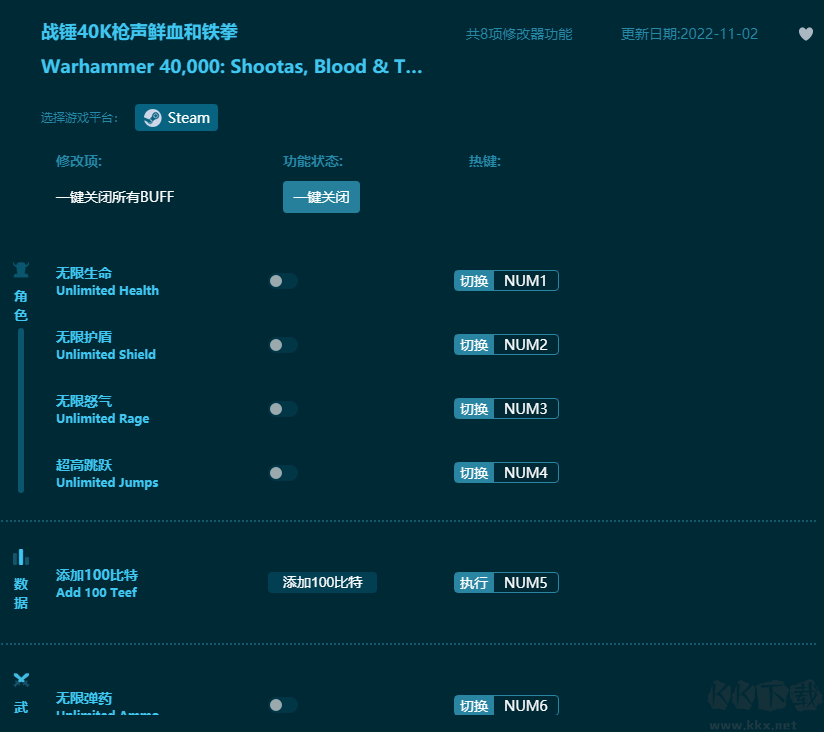The width and height of the screenshot is (824, 732).
Task: Click 切换 label beside NUM2
Action: pos(474,345)
